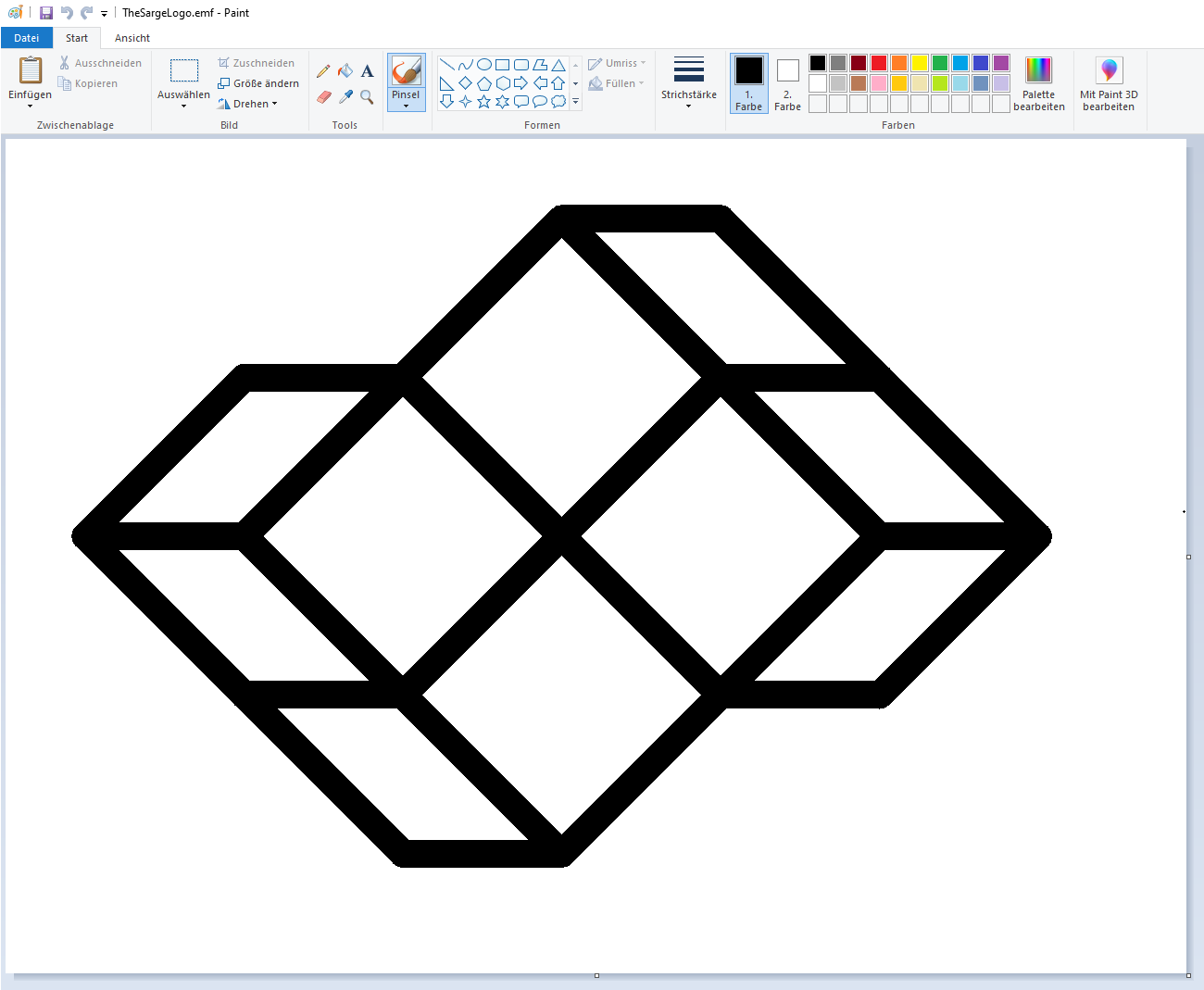Viewport: 1204px width, 990px height.
Task: Choose the Fill with color bucket tool
Action: [x=345, y=71]
